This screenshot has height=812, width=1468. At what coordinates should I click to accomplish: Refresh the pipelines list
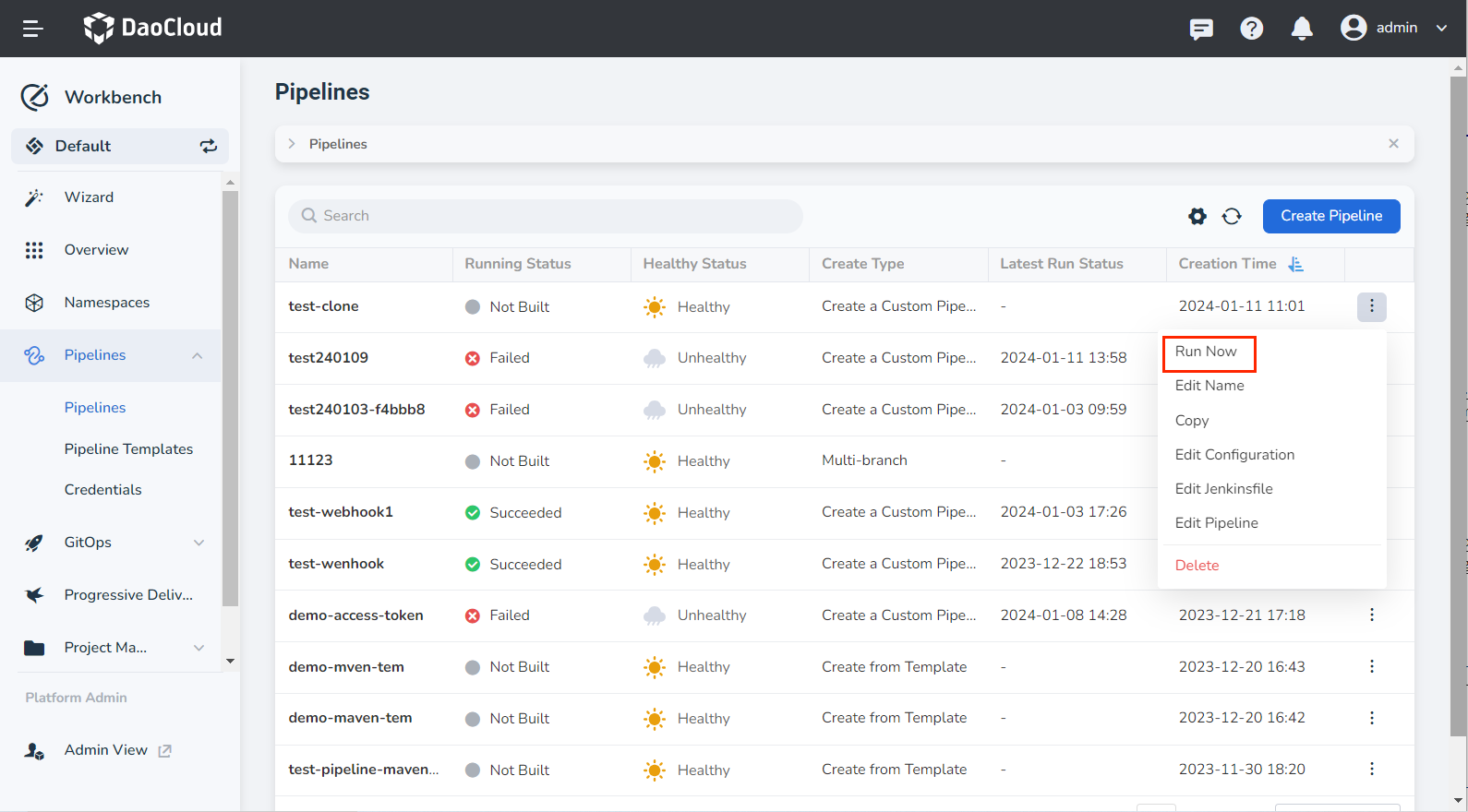1232,216
